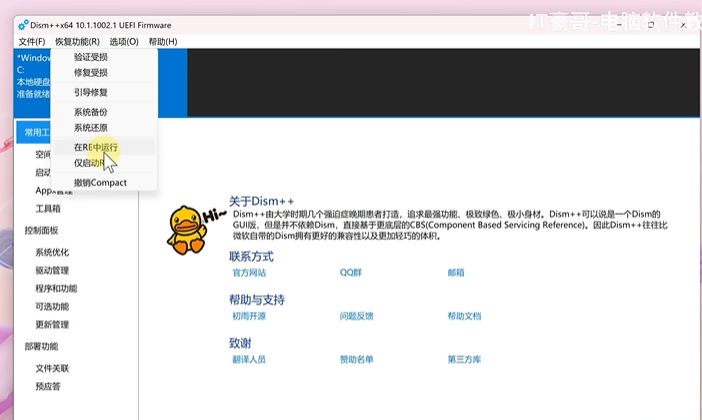Open the 赞助名单 link
This screenshot has width=702, height=420.
356,360
